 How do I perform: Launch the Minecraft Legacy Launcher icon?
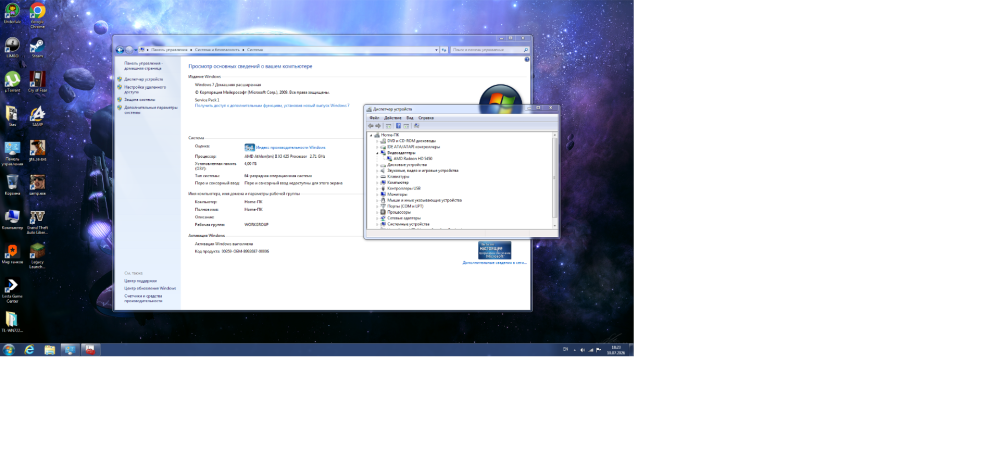tap(38, 254)
